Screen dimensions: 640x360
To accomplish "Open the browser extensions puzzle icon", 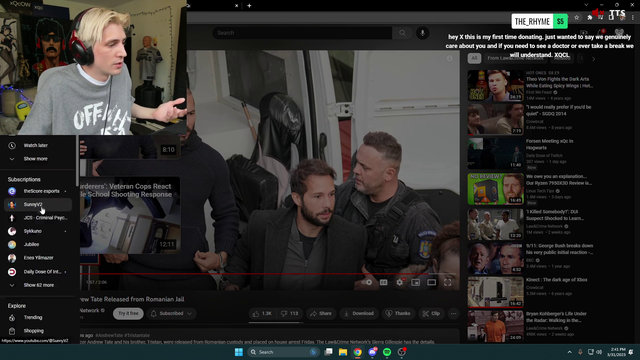I will pos(589,18).
